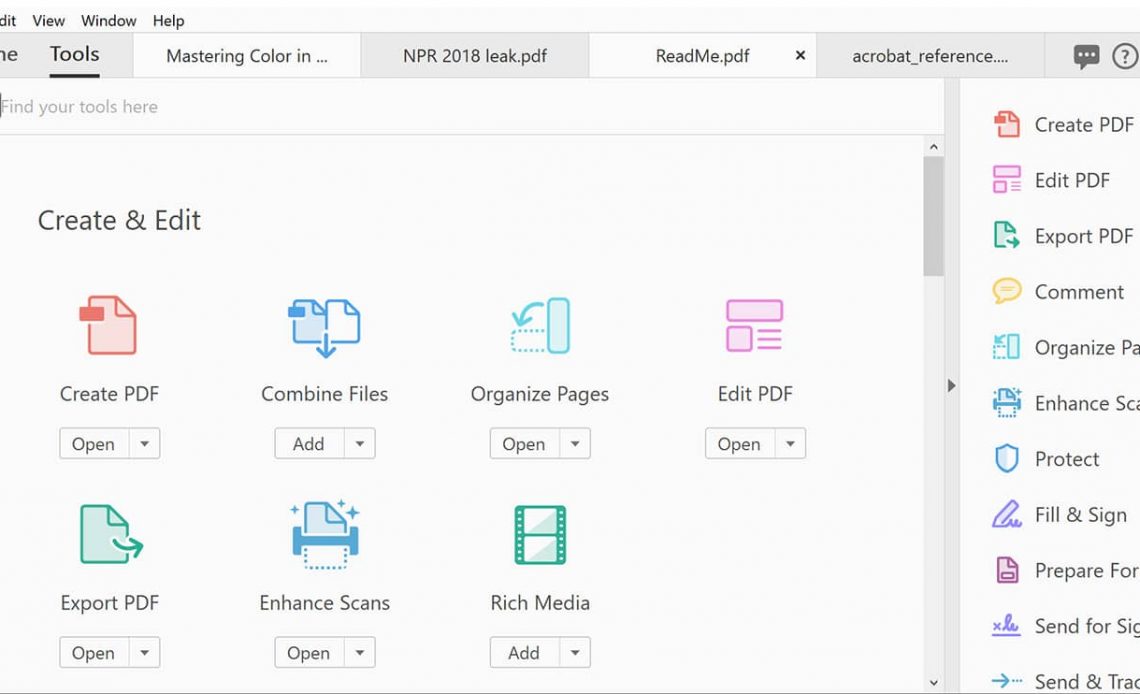Collapse the right tools pane arrow
Screen dimensions: 1140x694
[951, 385]
